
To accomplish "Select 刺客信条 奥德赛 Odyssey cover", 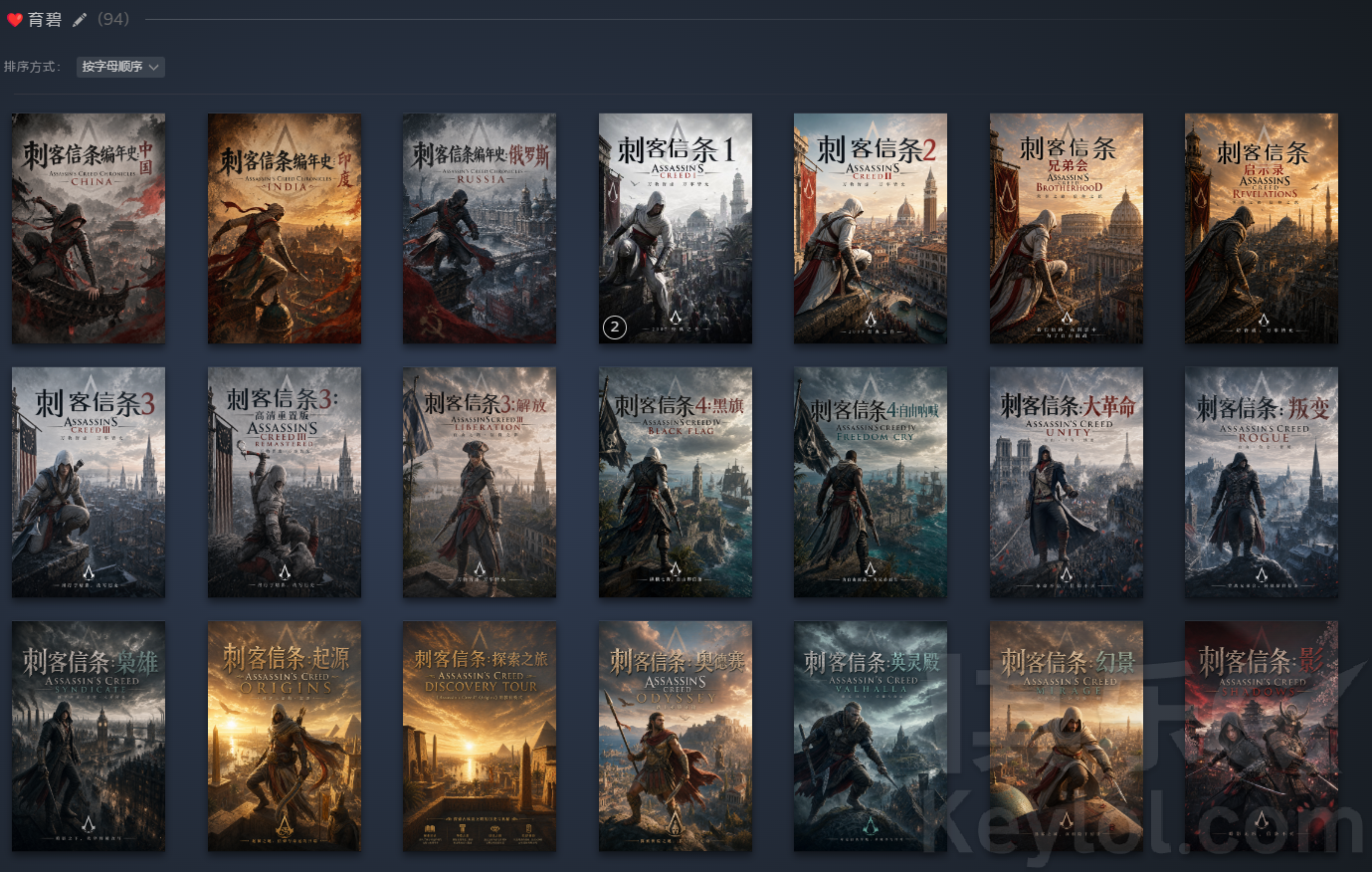I will pyautogui.click(x=676, y=736).
